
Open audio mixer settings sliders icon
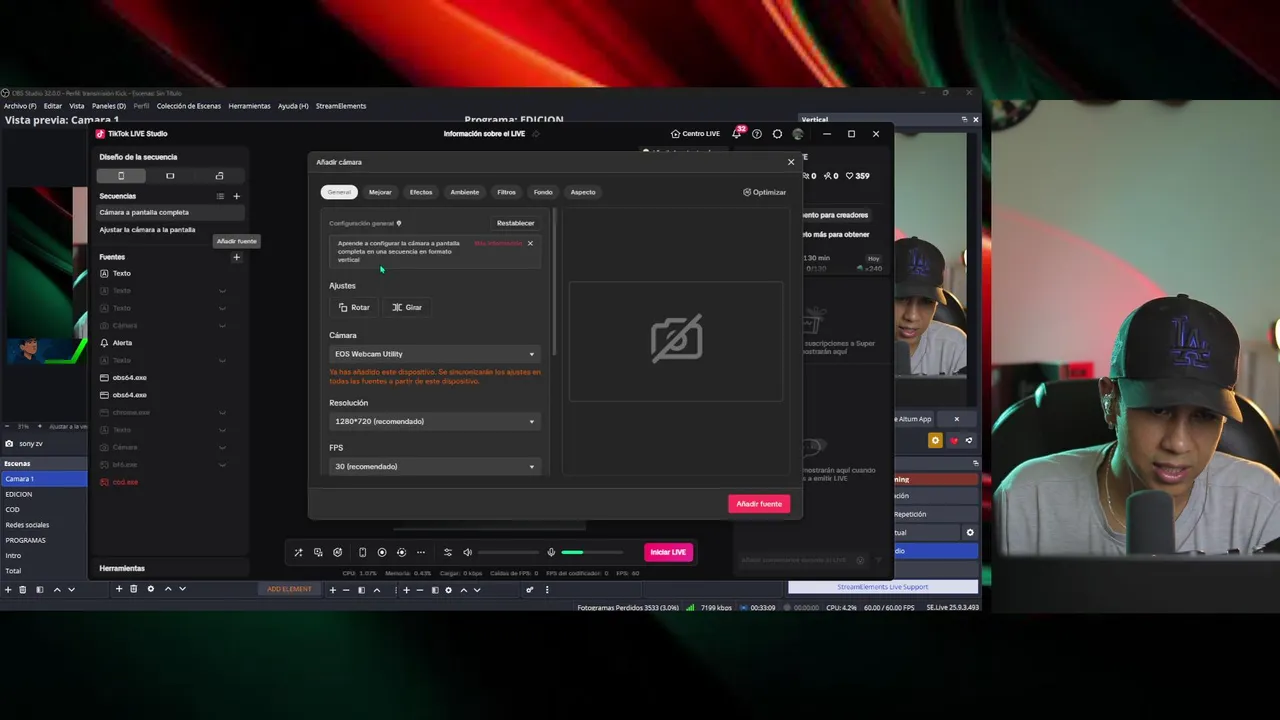(x=448, y=552)
